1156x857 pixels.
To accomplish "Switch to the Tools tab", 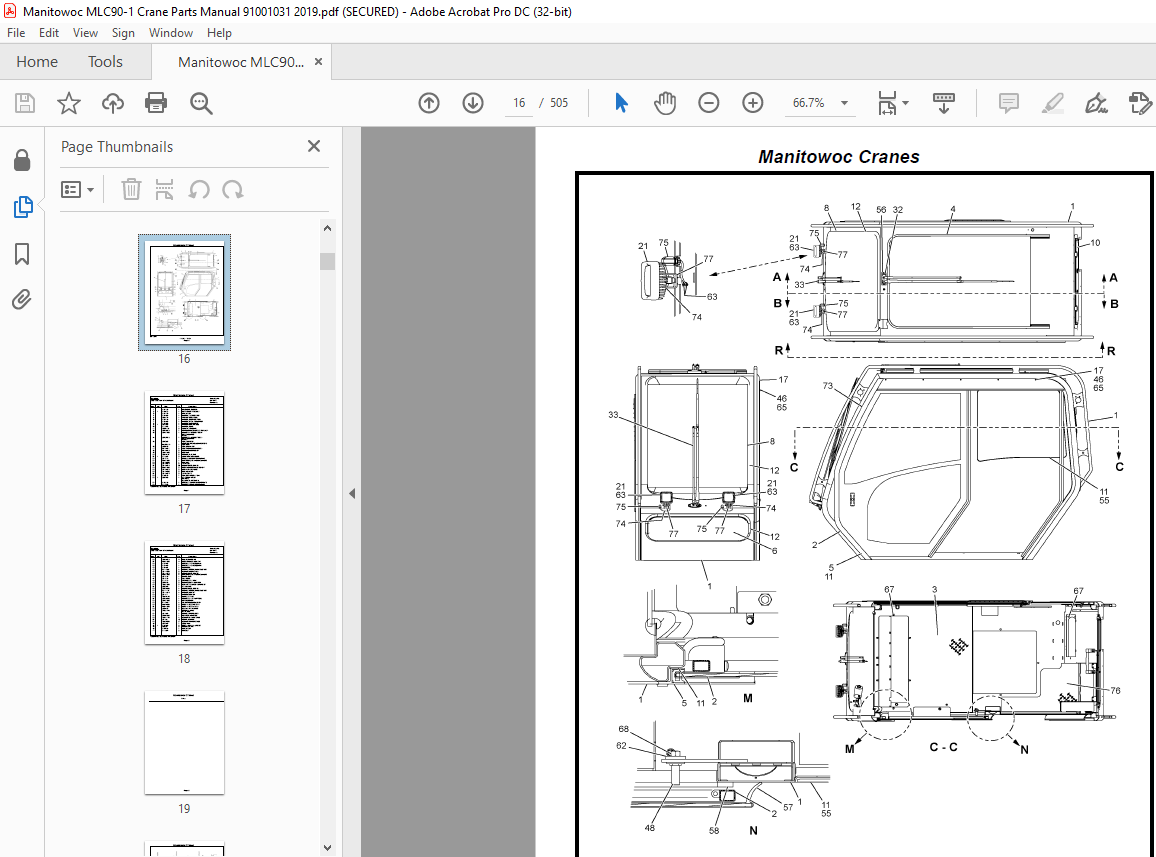I will tap(105, 62).
